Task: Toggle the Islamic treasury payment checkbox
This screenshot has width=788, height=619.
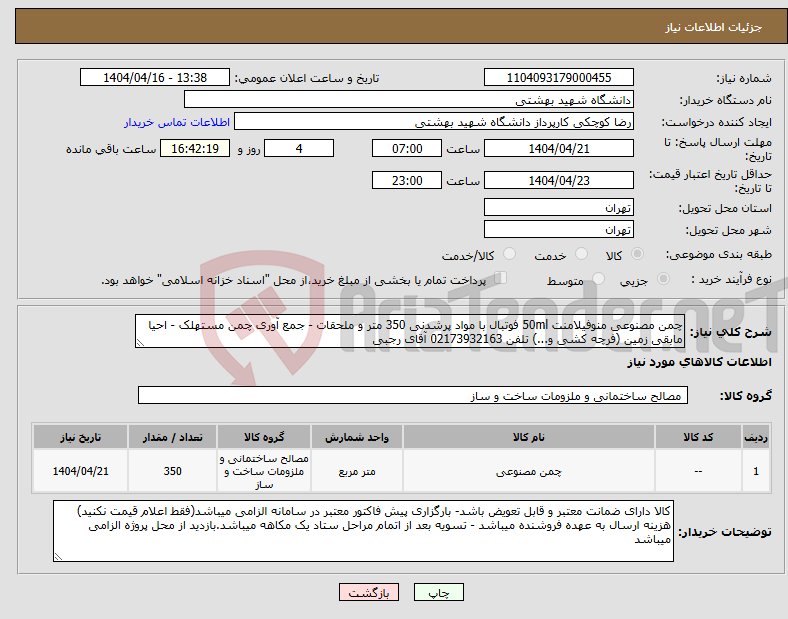Action: click(x=500, y=278)
